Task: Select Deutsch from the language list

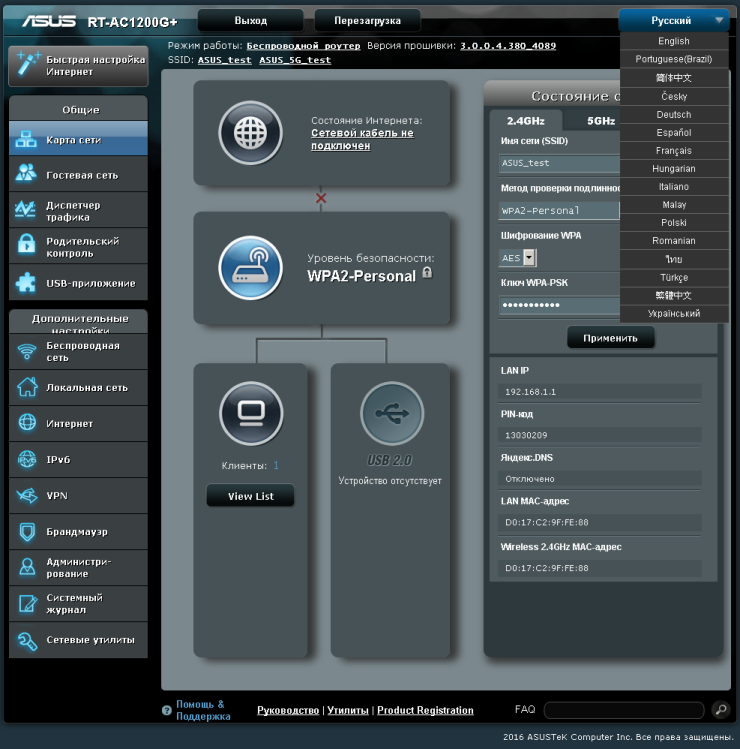Action: (x=674, y=115)
